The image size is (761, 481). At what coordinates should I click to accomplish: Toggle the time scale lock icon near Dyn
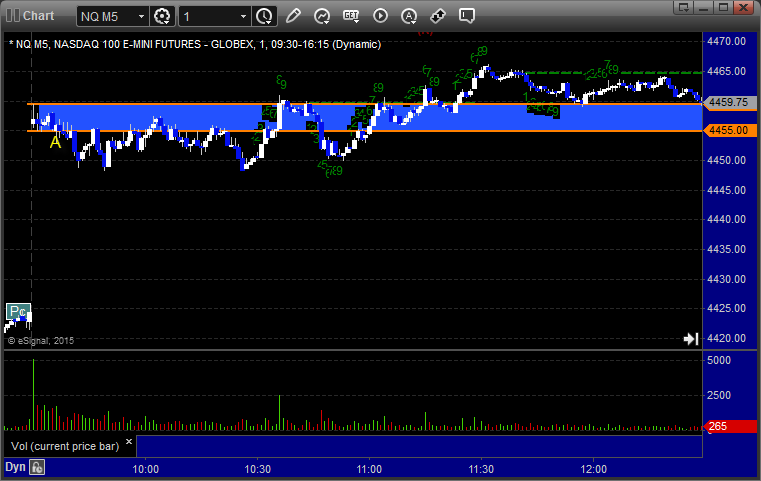coord(37,467)
